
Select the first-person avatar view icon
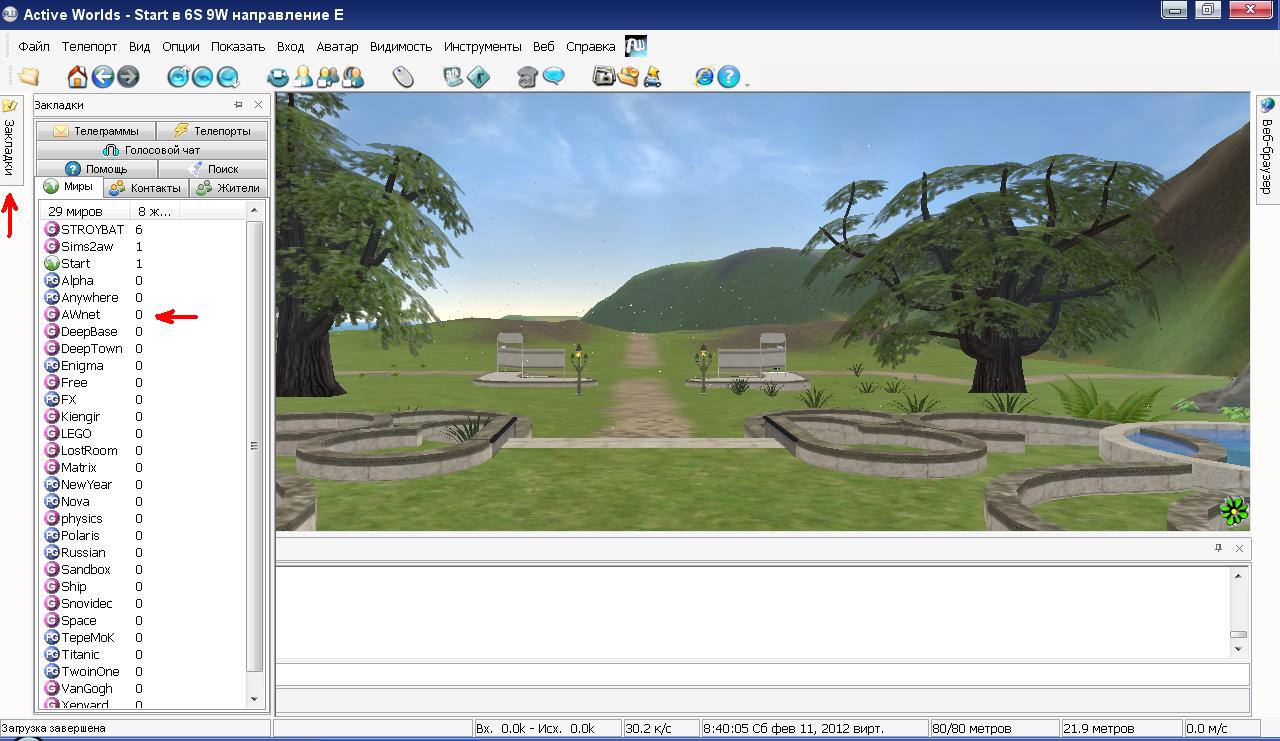coord(302,76)
